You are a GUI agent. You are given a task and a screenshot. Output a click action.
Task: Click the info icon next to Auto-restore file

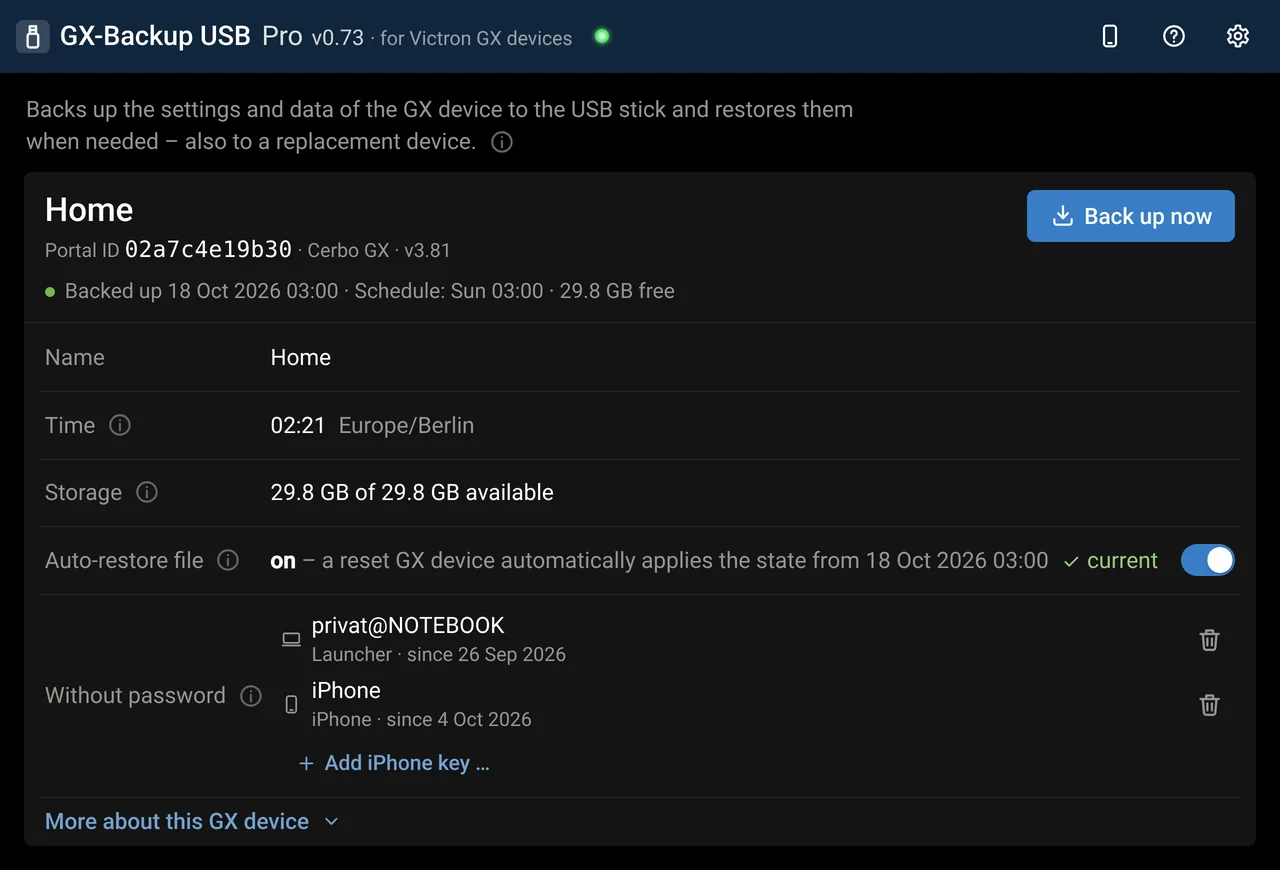[x=228, y=560]
